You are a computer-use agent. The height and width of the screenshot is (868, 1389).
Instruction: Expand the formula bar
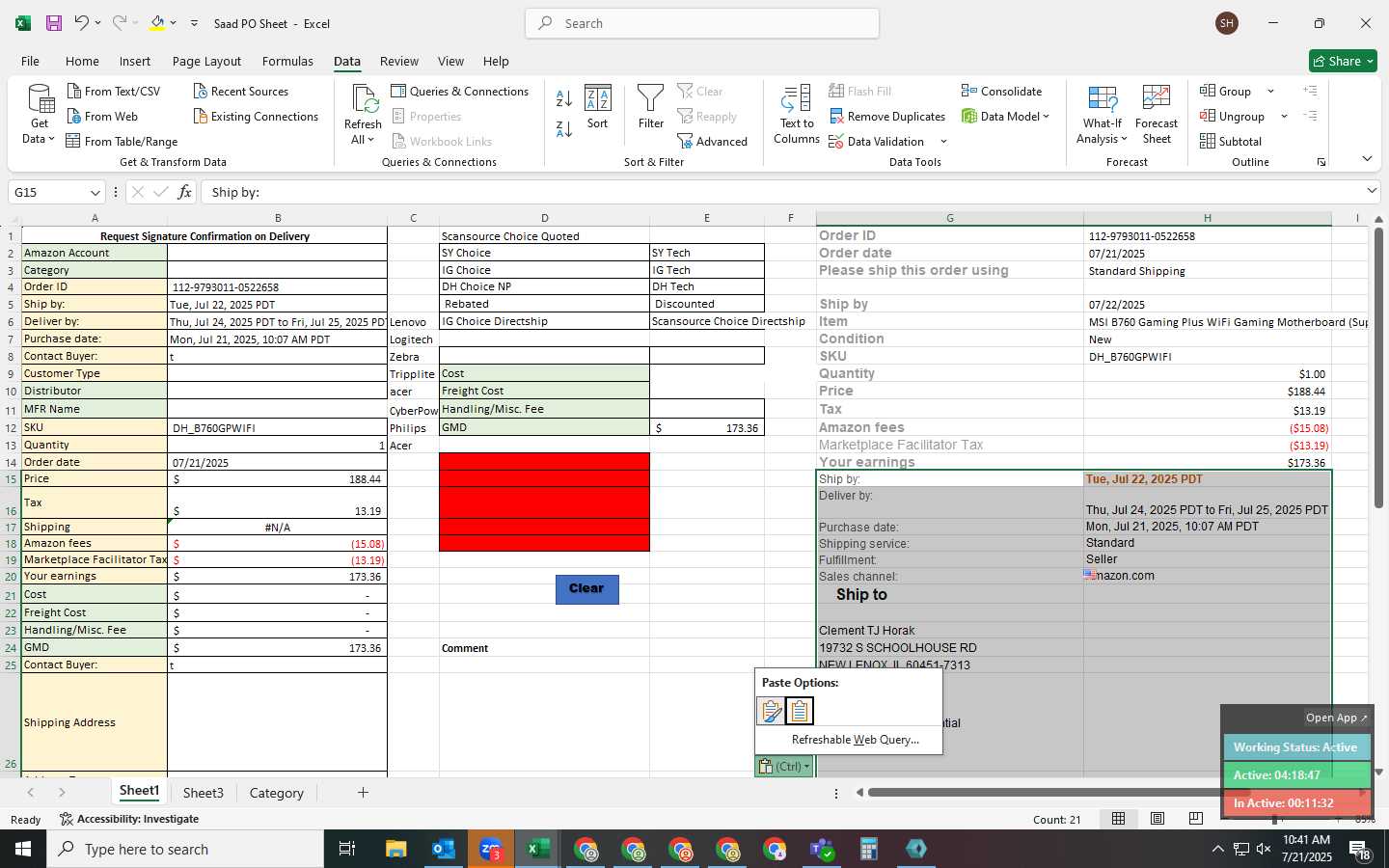(x=1372, y=191)
